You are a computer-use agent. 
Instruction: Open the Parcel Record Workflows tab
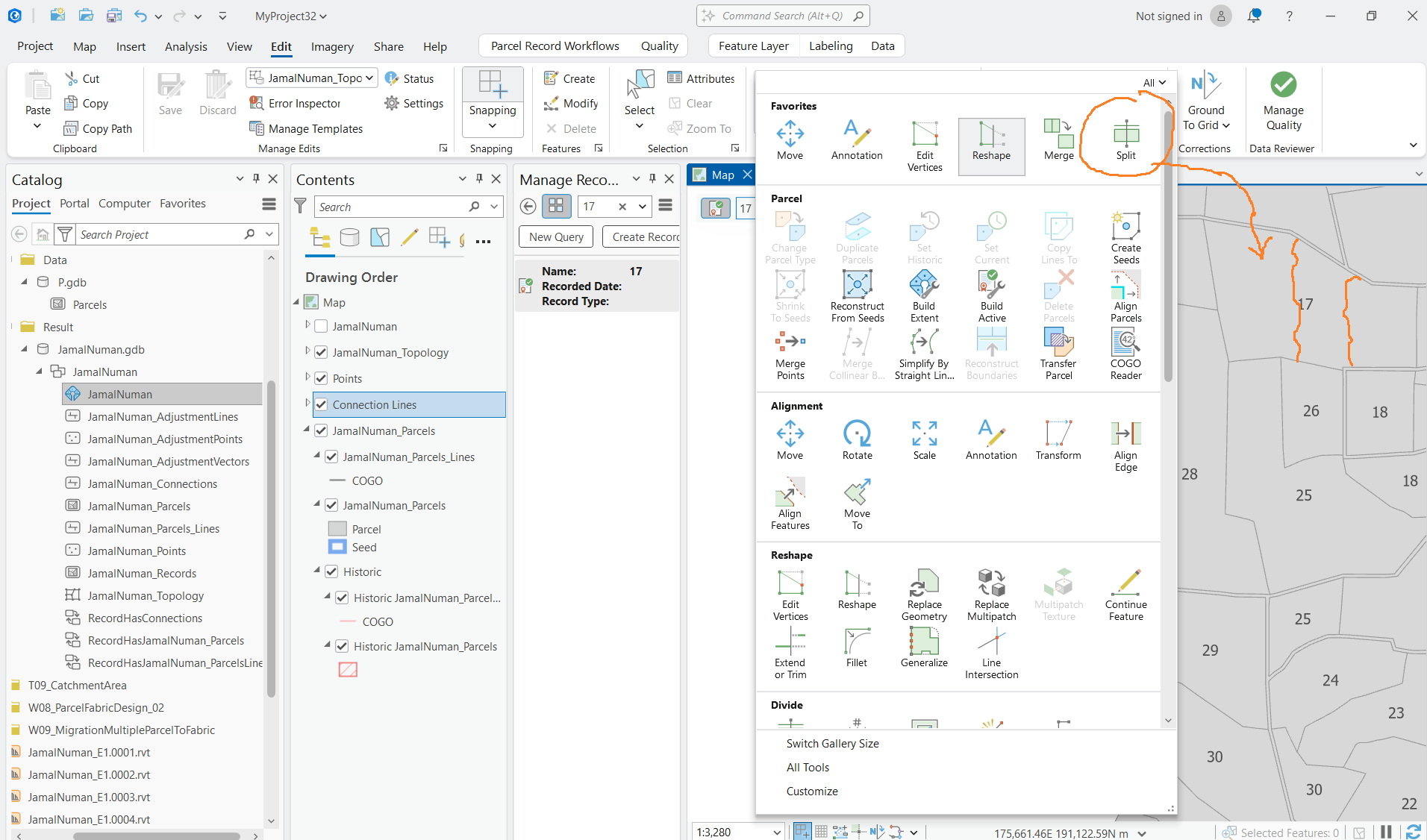pyautogui.click(x=555, y=46)
